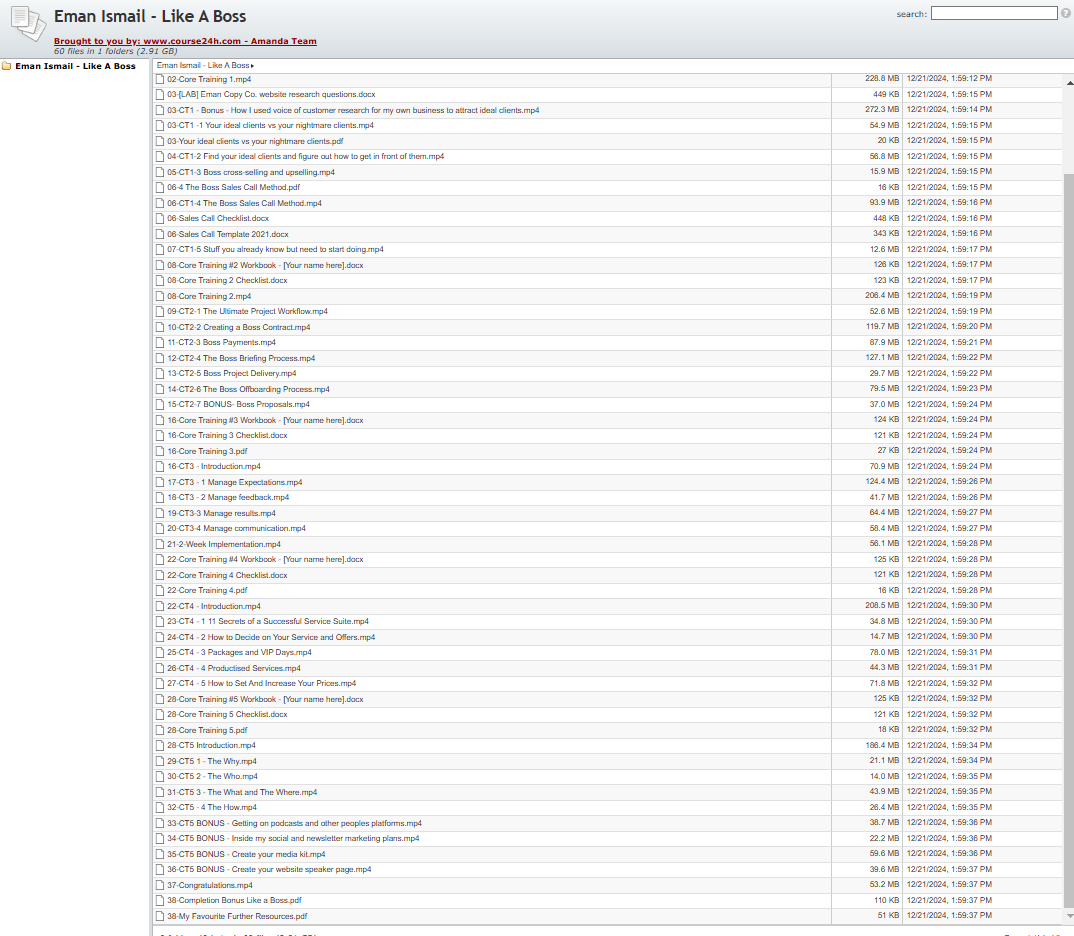Open 03-CT1 - Bonus voice of customer research video
This screenshot has width=1074, height=936.
(353, 110)
